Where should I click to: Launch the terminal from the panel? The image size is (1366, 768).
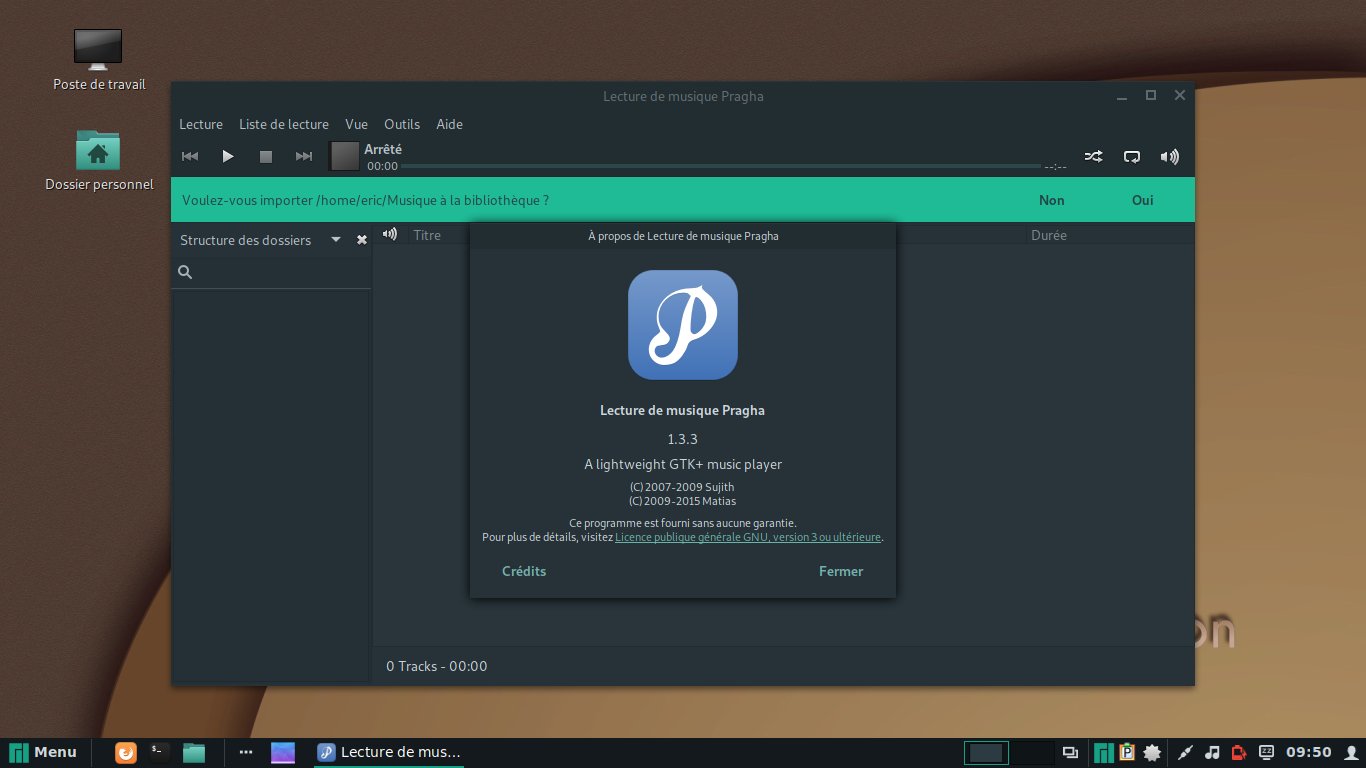tap(159, 752)
